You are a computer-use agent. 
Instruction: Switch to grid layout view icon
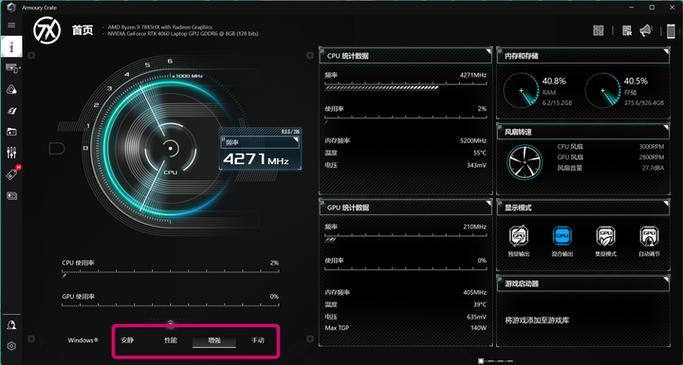tap(598, 30)
